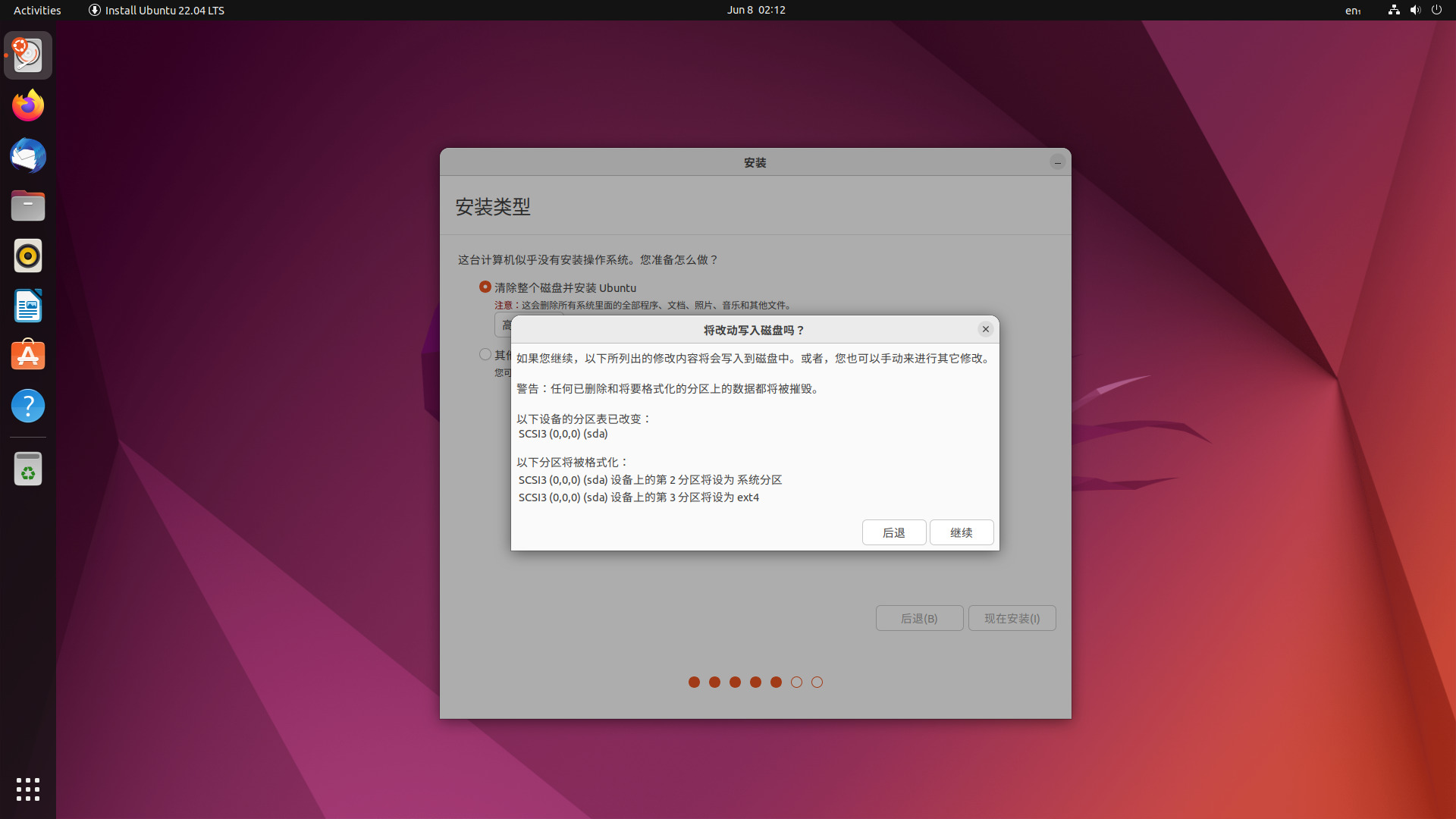
Task: Open Ubuntu Software center
Action: coord(27,355)
